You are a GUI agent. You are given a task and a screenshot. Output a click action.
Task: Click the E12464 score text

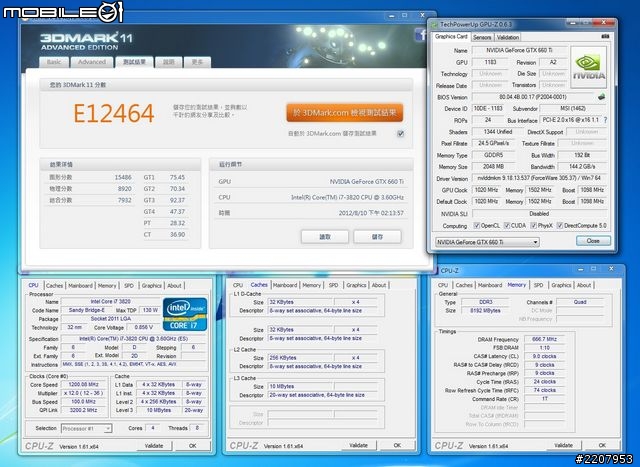point(114,113)
